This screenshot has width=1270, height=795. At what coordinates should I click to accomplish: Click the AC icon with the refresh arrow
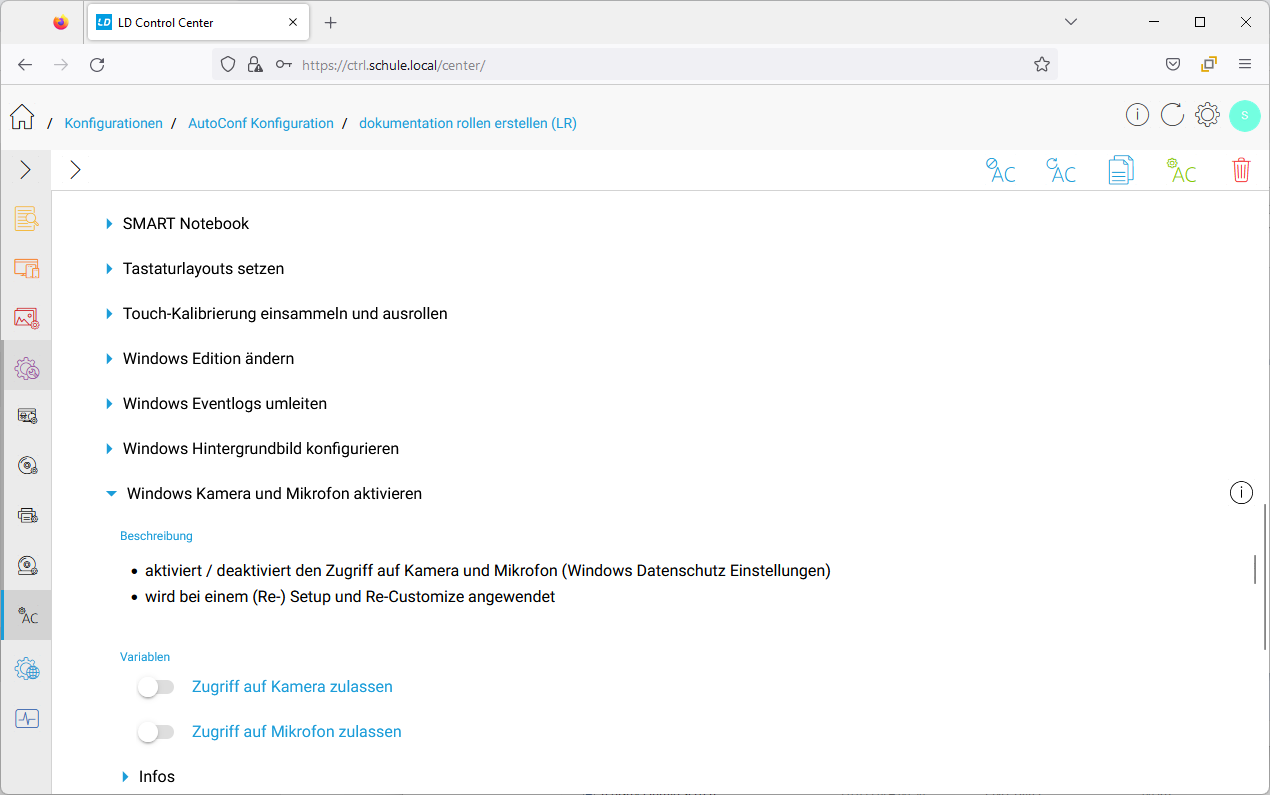coord(1060,170)
